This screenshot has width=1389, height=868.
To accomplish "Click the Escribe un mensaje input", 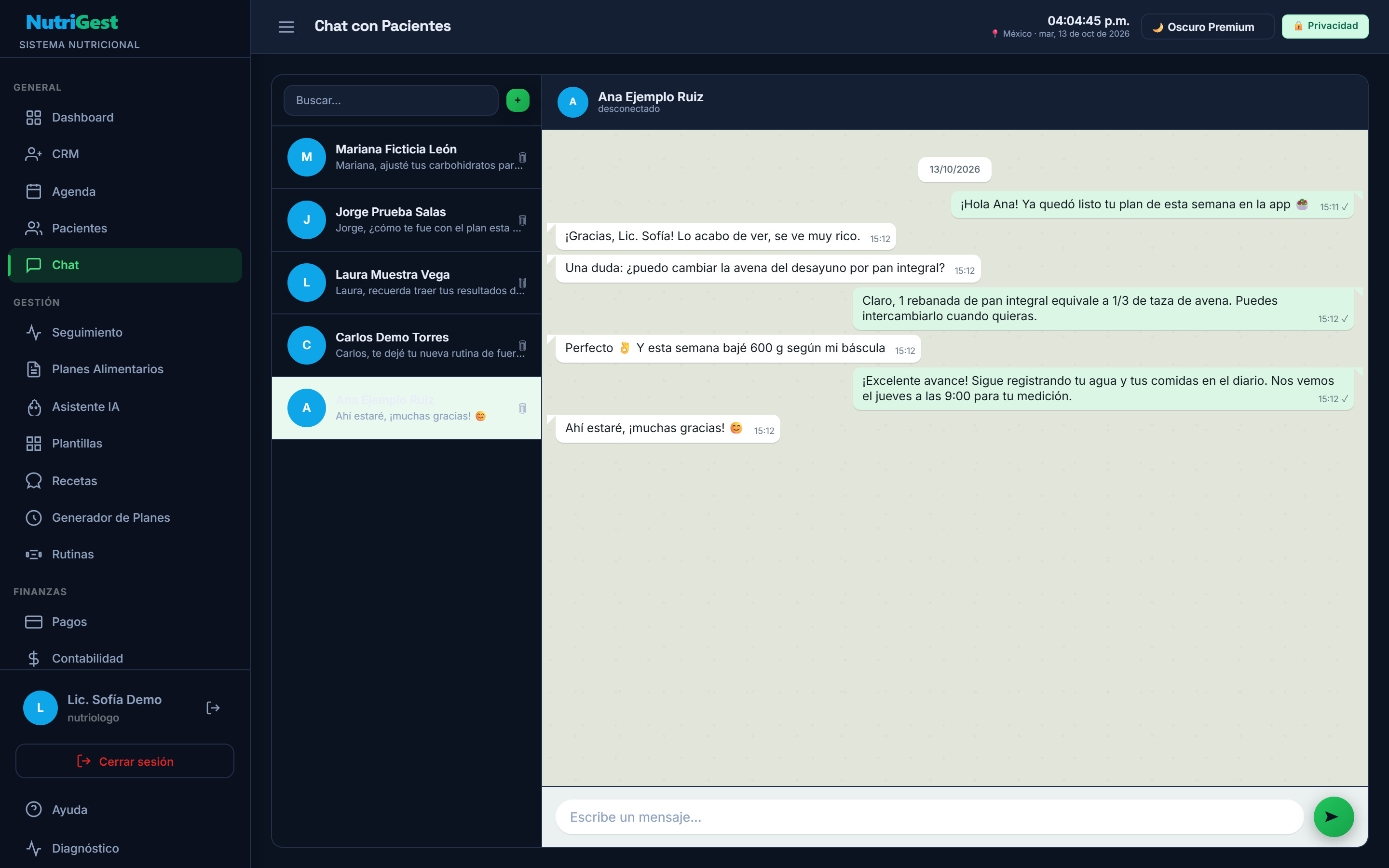I will tap(929, 816).
